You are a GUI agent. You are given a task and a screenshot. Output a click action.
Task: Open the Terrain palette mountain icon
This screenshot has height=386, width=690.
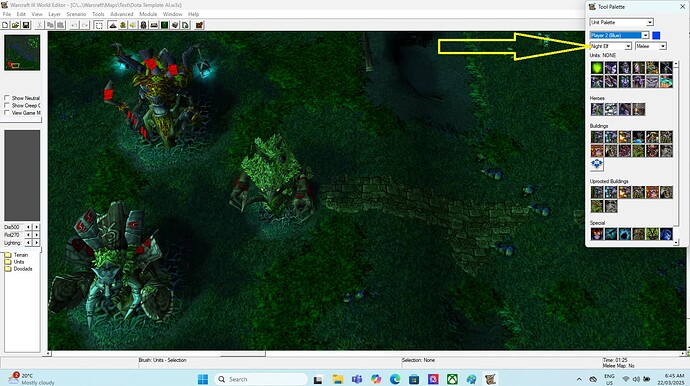click(x=113, y=25)
